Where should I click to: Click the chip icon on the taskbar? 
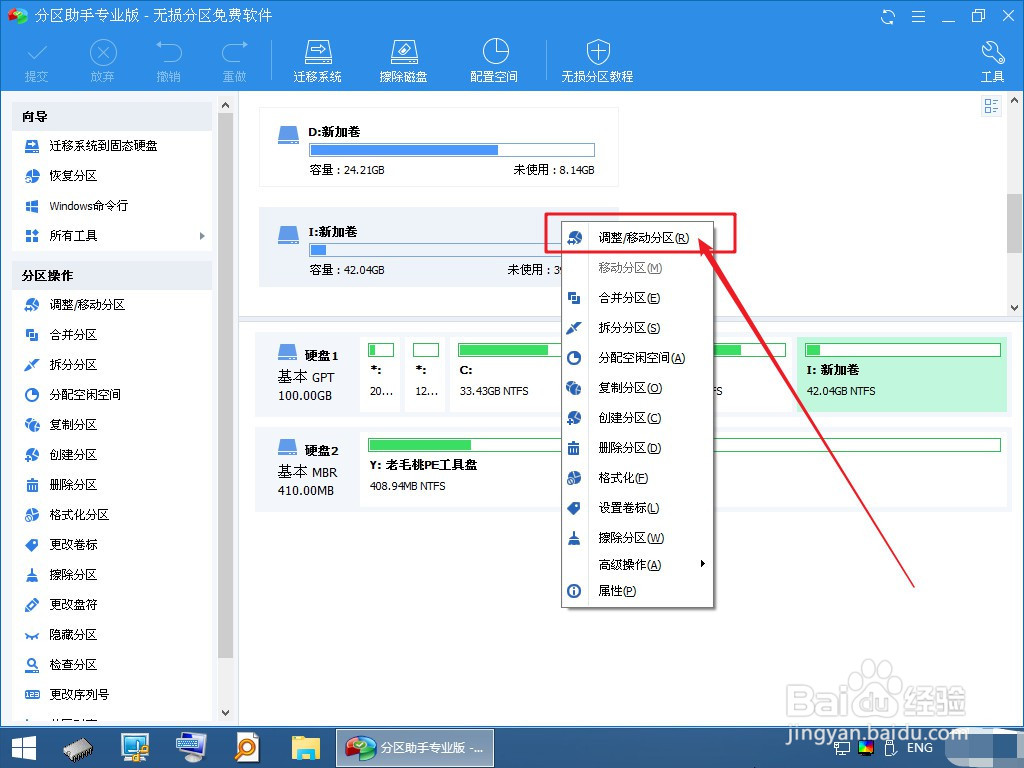78,748
